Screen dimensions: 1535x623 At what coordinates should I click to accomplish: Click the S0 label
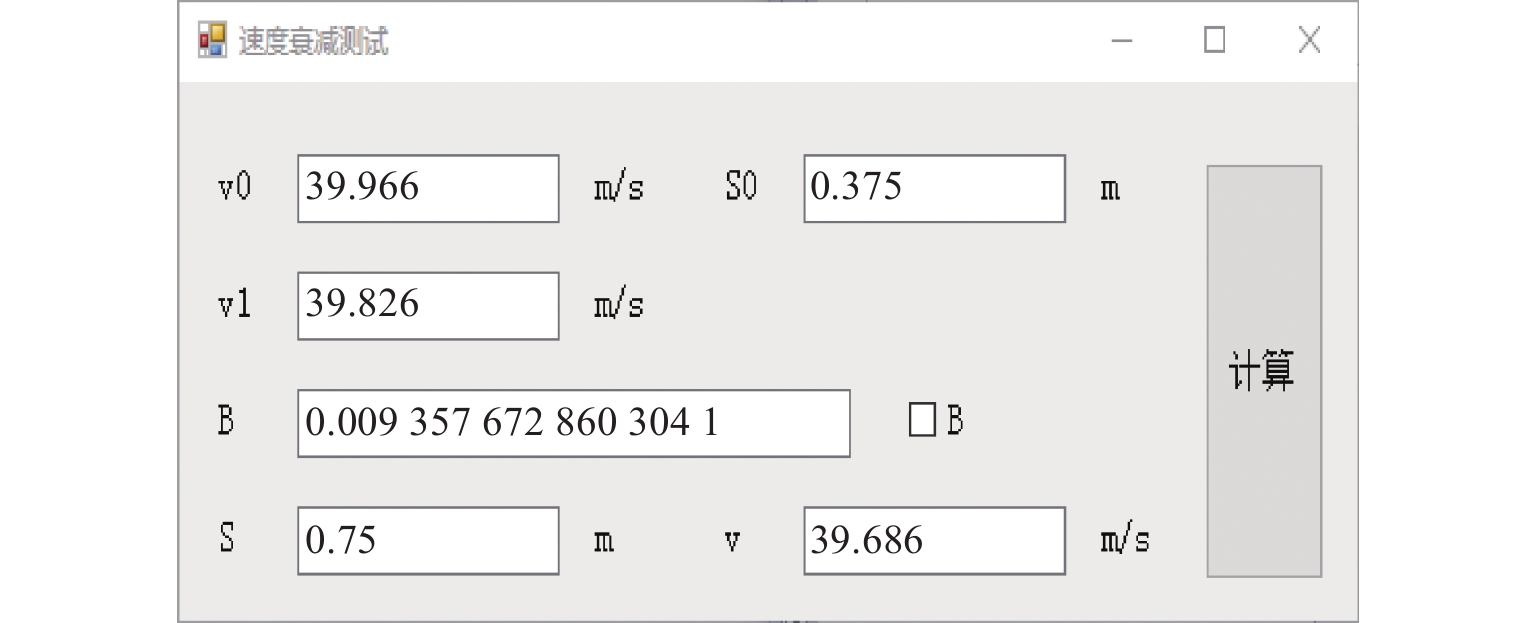click(x=741, y=188)
